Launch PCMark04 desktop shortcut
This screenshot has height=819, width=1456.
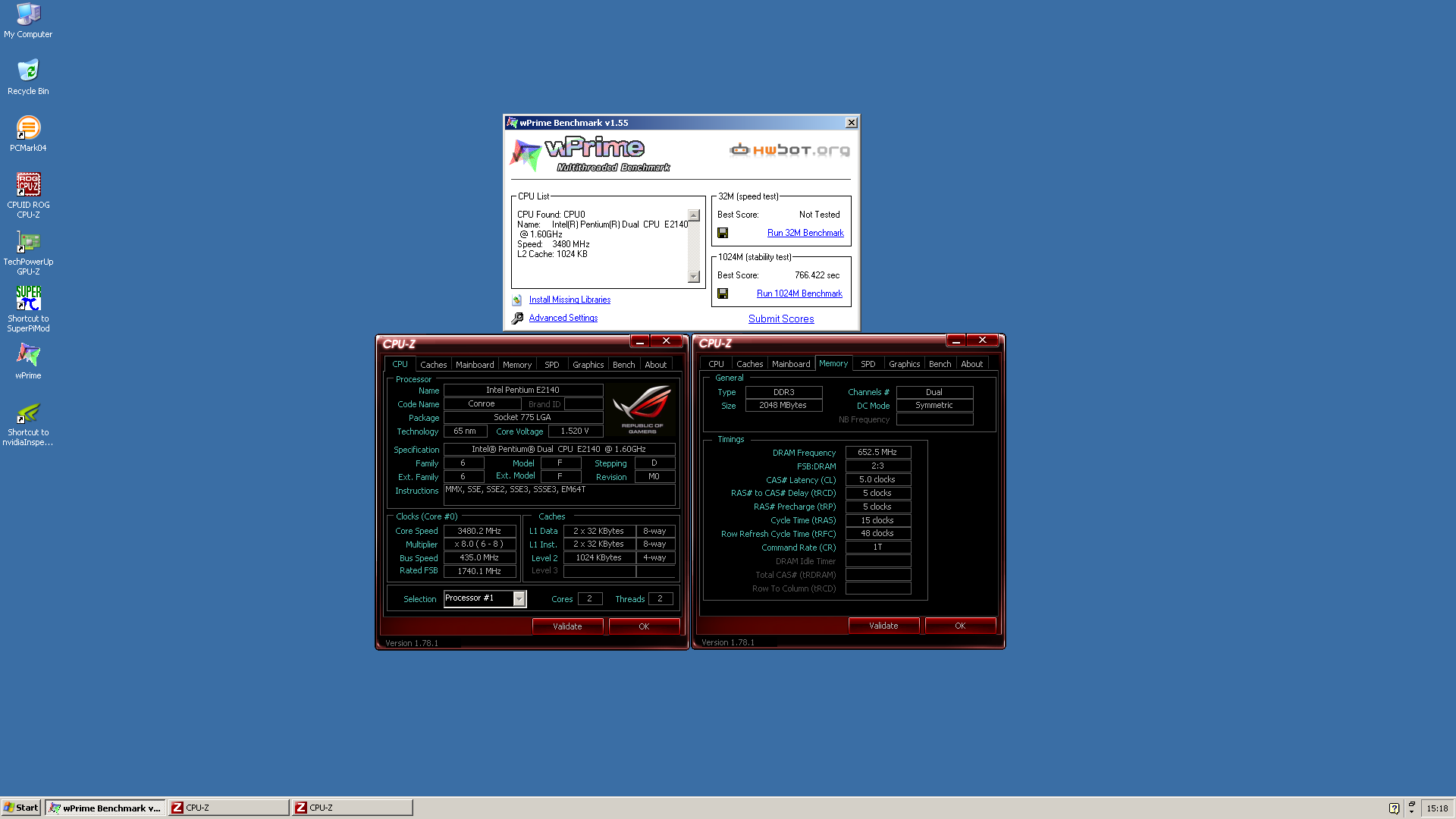pos(28,134)
